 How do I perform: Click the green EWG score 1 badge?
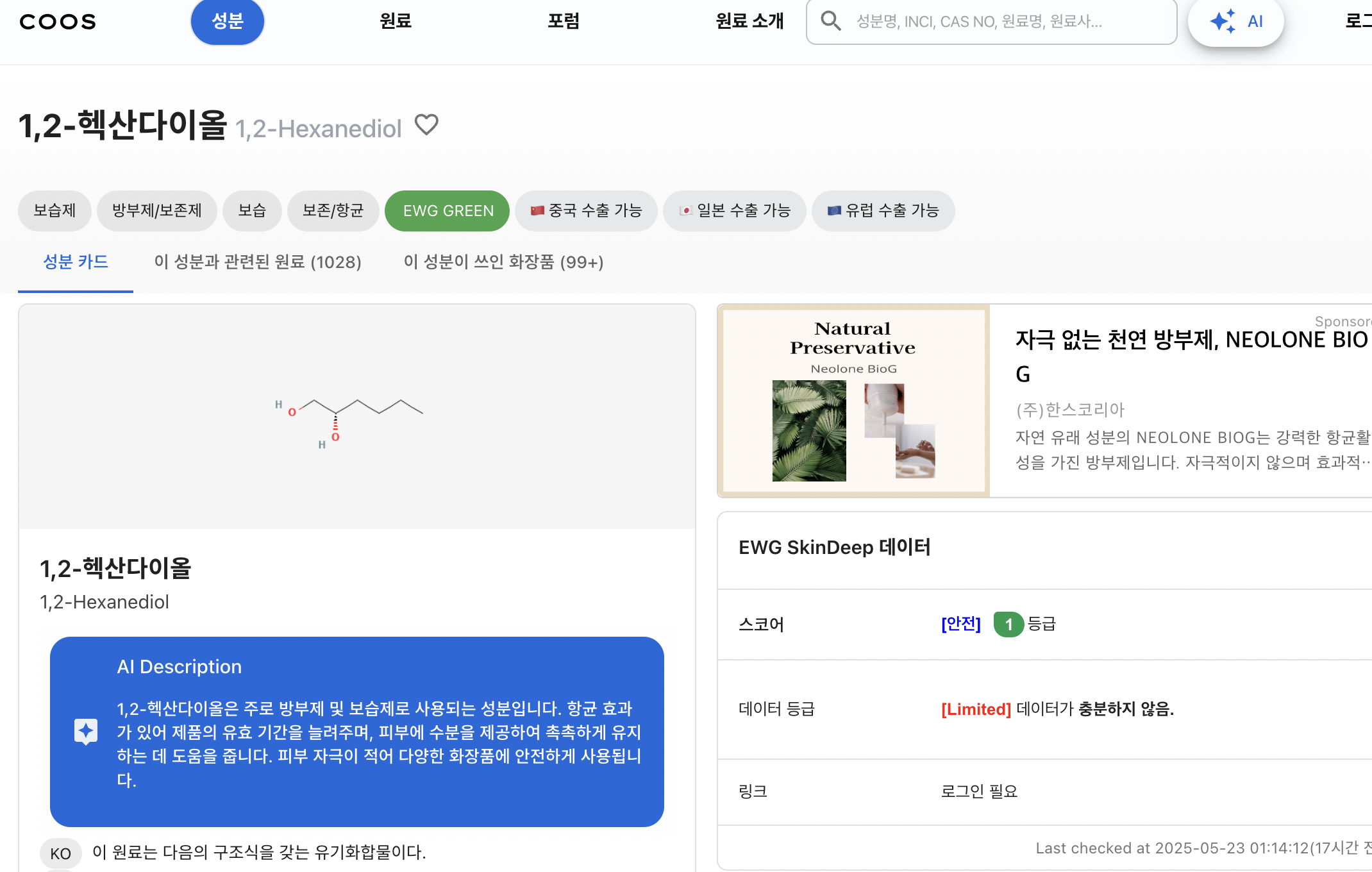[x=1008, y=624]
